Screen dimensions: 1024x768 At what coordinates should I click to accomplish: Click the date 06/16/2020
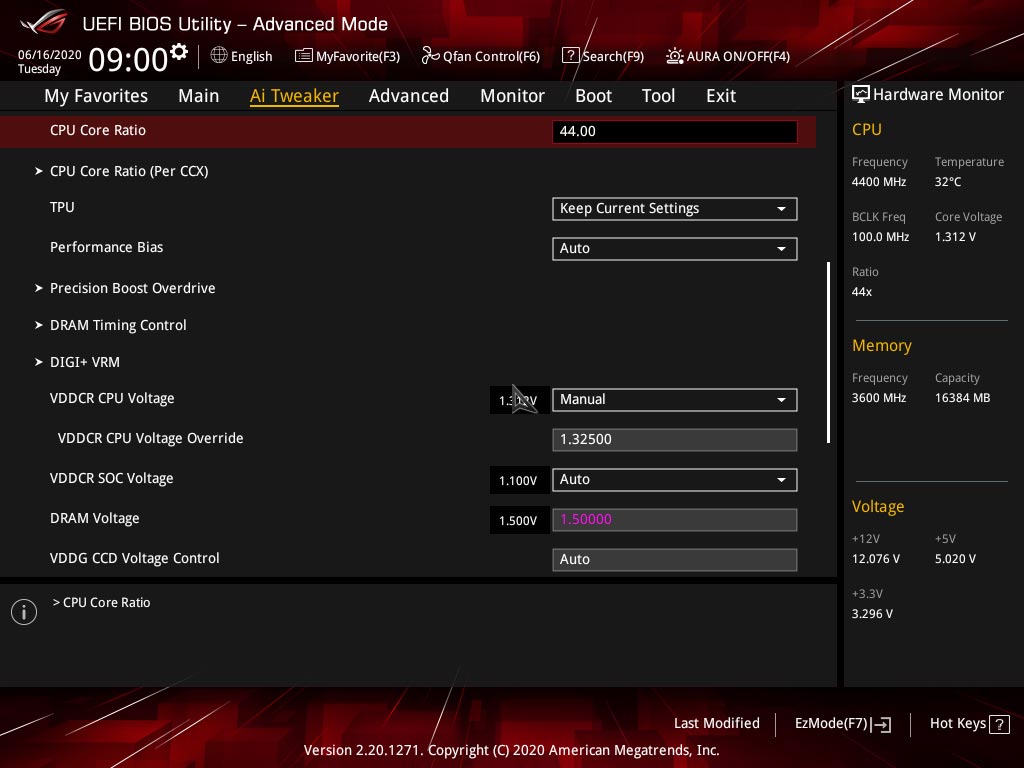click(x=50, y=55)
